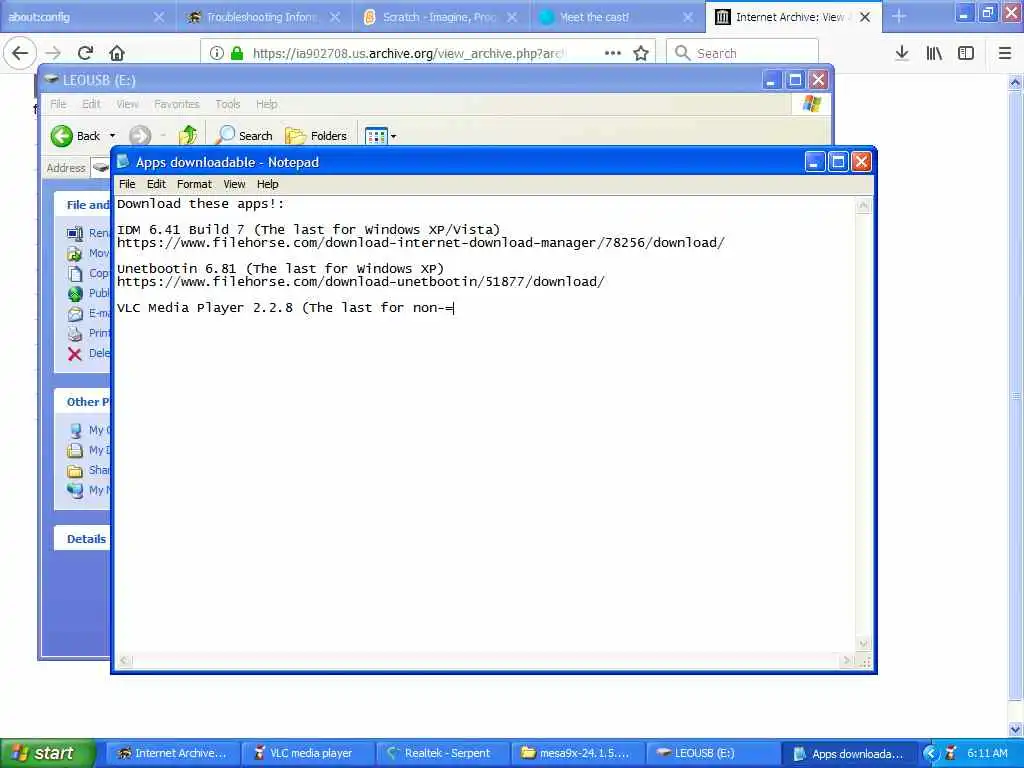Viewport: 1024px width, 768px height.
Task: Open Explorer File menu
Action: pos(58,104)
